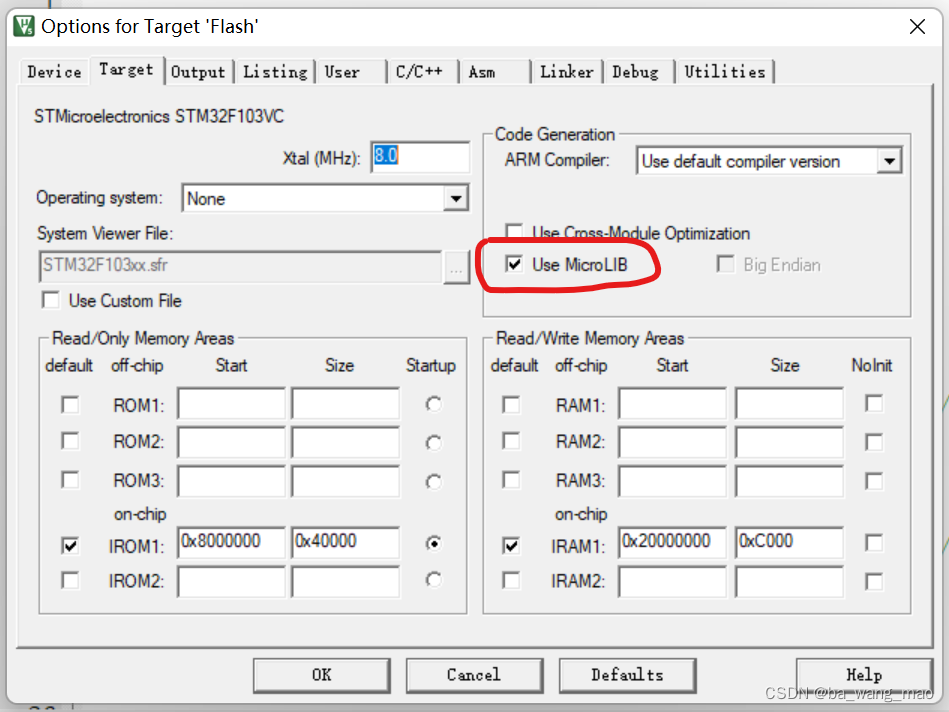Select the ROM2 Startup radio button

click(433, 443)
